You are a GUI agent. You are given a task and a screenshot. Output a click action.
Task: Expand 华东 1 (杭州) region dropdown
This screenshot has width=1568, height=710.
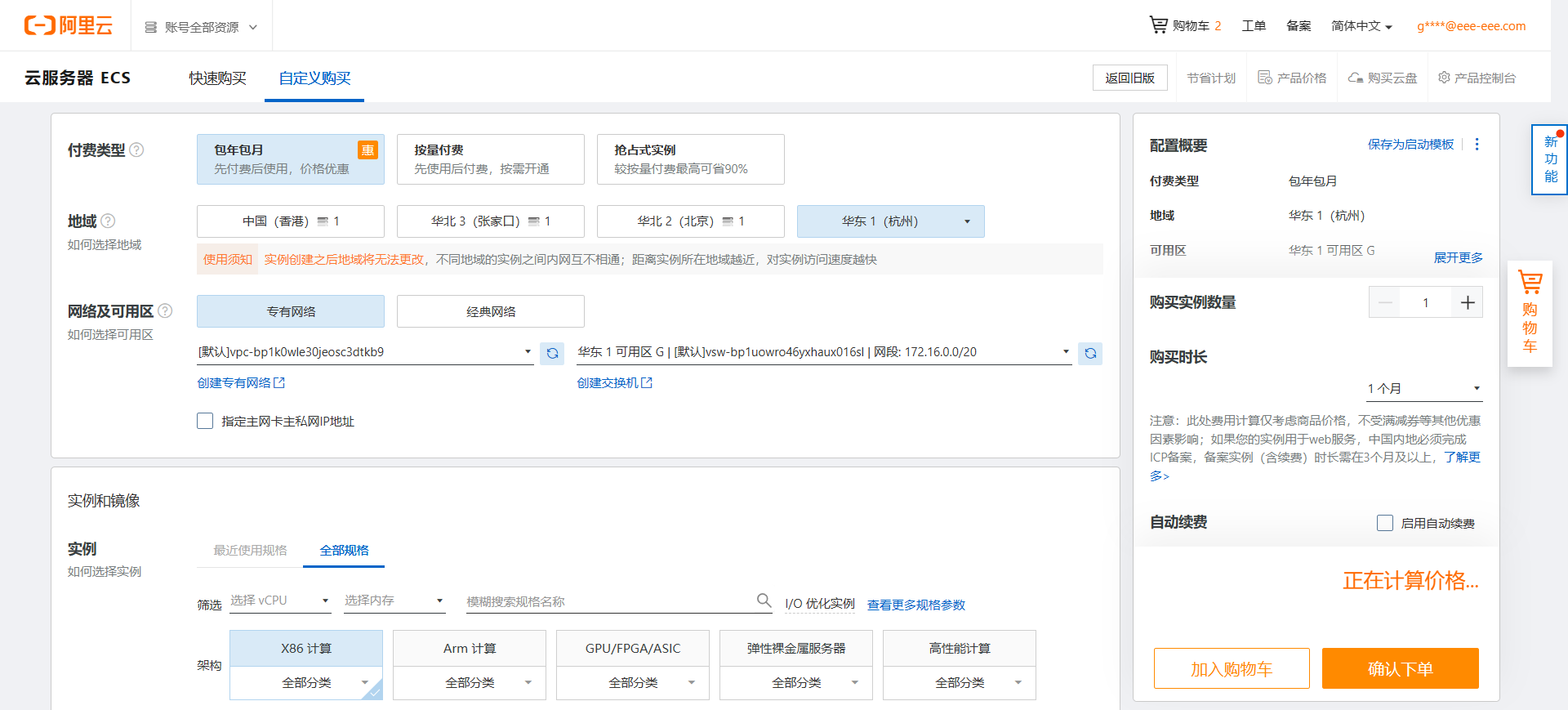pos(890,221)
